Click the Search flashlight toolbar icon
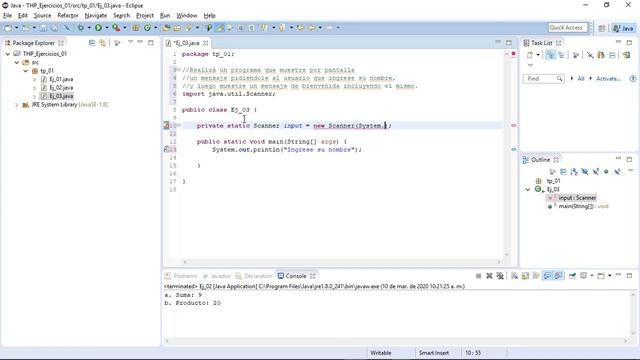This screenshot has width=640, height=360. (x=189, y=28)
